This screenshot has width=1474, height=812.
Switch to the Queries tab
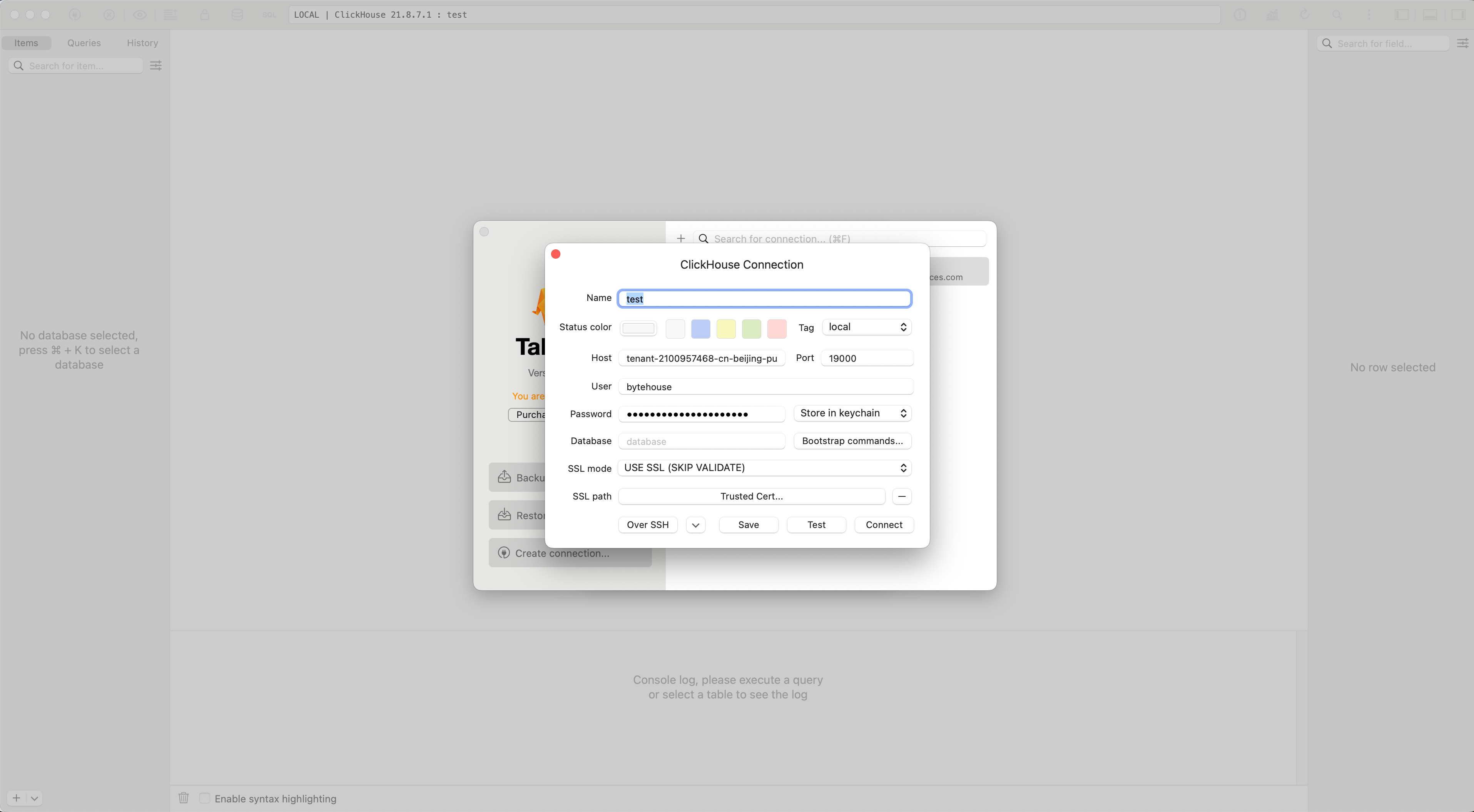[84, 43]
